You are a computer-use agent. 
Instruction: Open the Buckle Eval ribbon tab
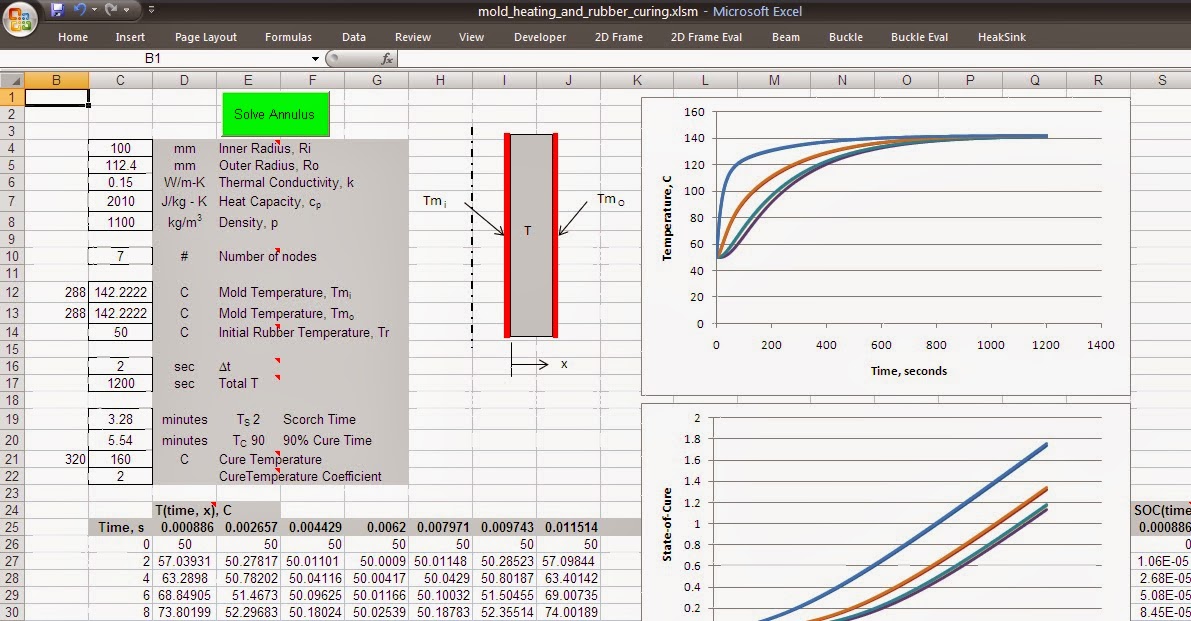[919, 37]
